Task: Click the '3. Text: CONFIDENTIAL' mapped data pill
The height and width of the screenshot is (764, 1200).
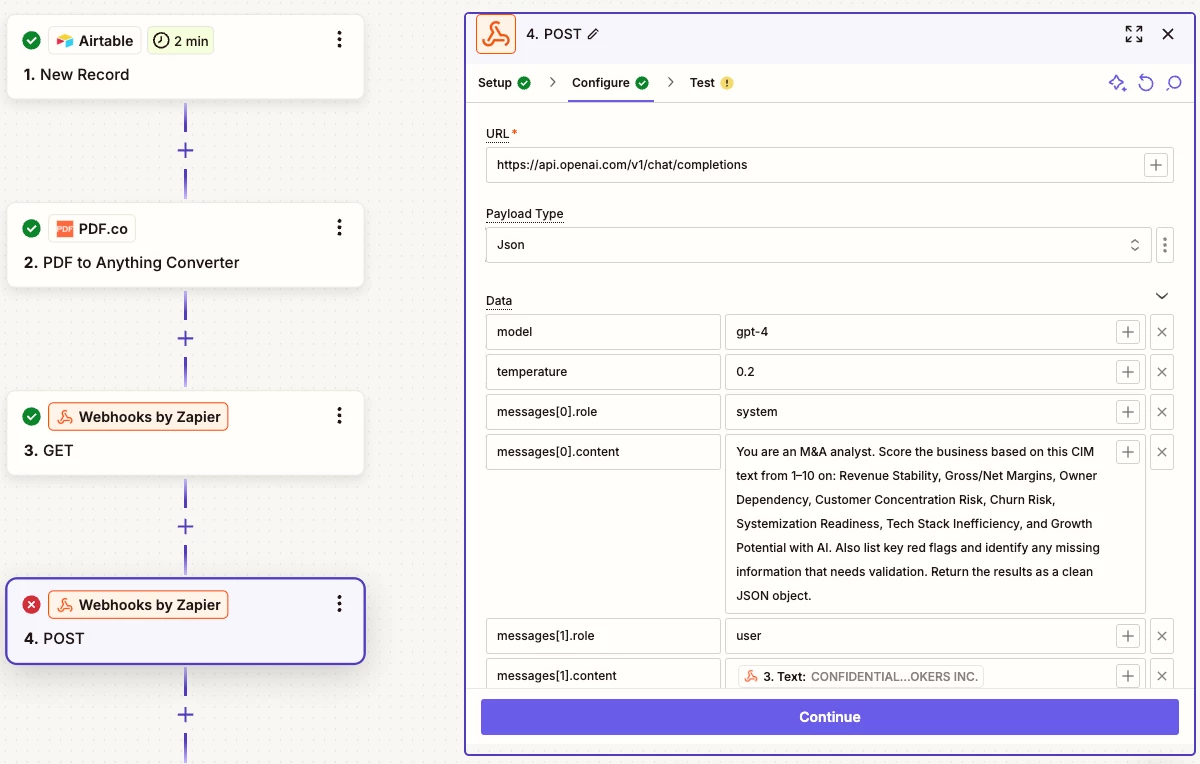Action: pyautogui.click(x=861, y=676)
